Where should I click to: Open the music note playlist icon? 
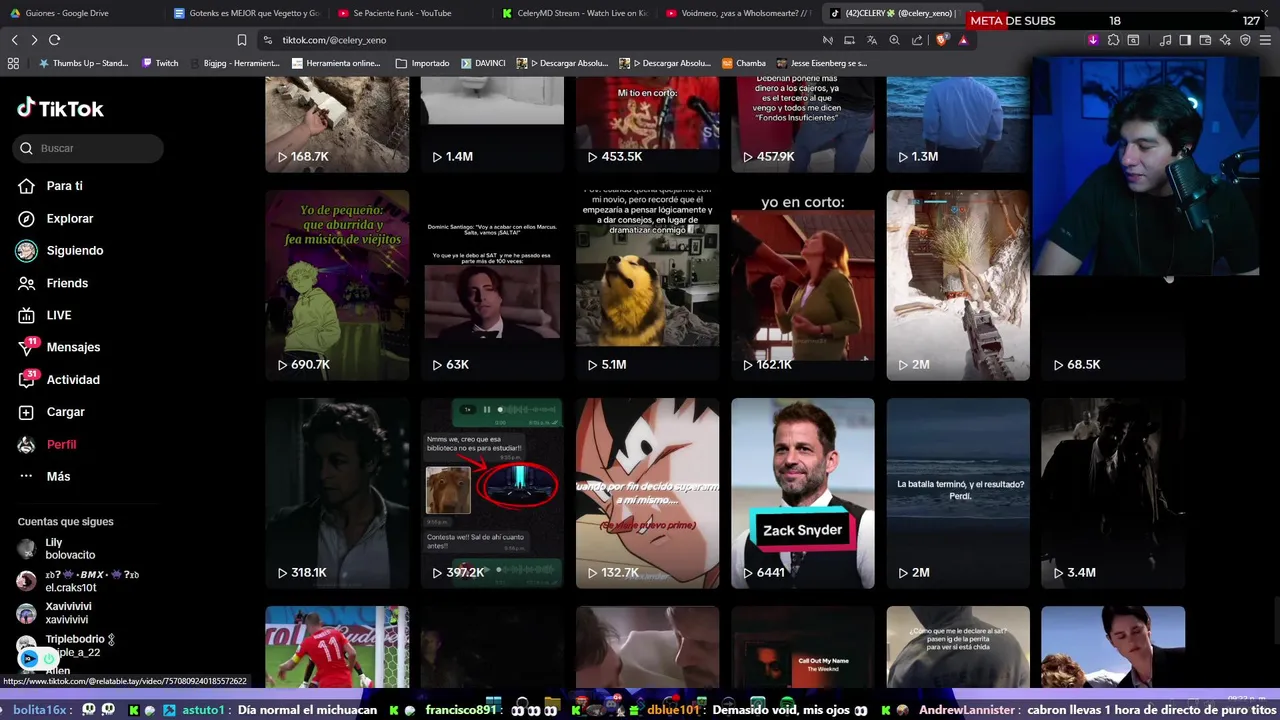coord(1165,40)
